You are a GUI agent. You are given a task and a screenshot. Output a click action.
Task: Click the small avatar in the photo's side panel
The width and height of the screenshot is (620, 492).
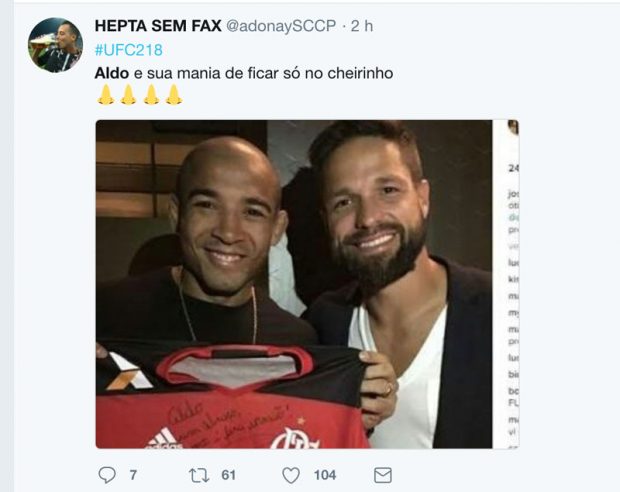point(512,127)
